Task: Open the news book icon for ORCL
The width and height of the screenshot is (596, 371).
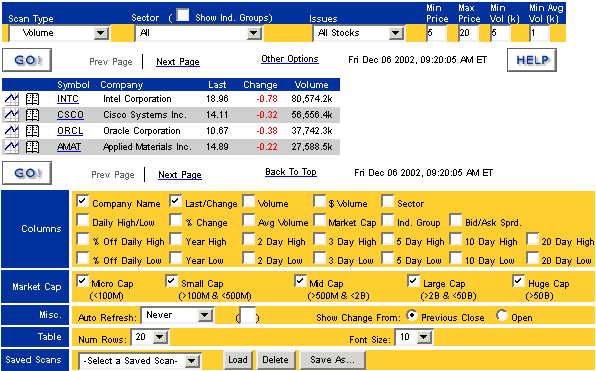Action: click(32, 131)
